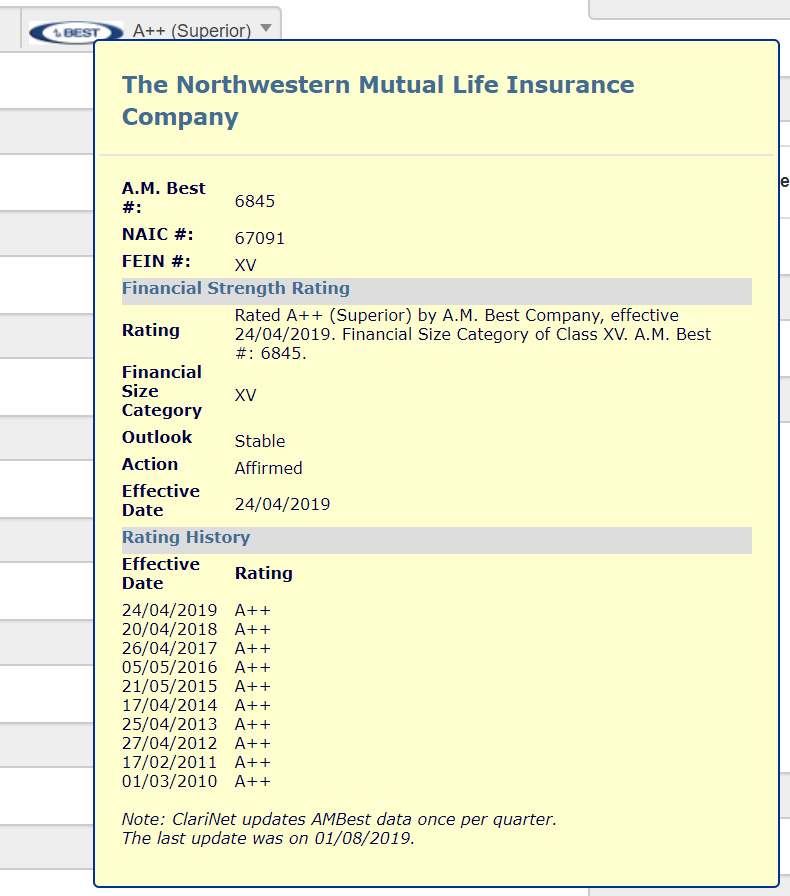
Task: Click the A++ (Superior) rating label
Action: pyautogui.click(x=192, y=31)
